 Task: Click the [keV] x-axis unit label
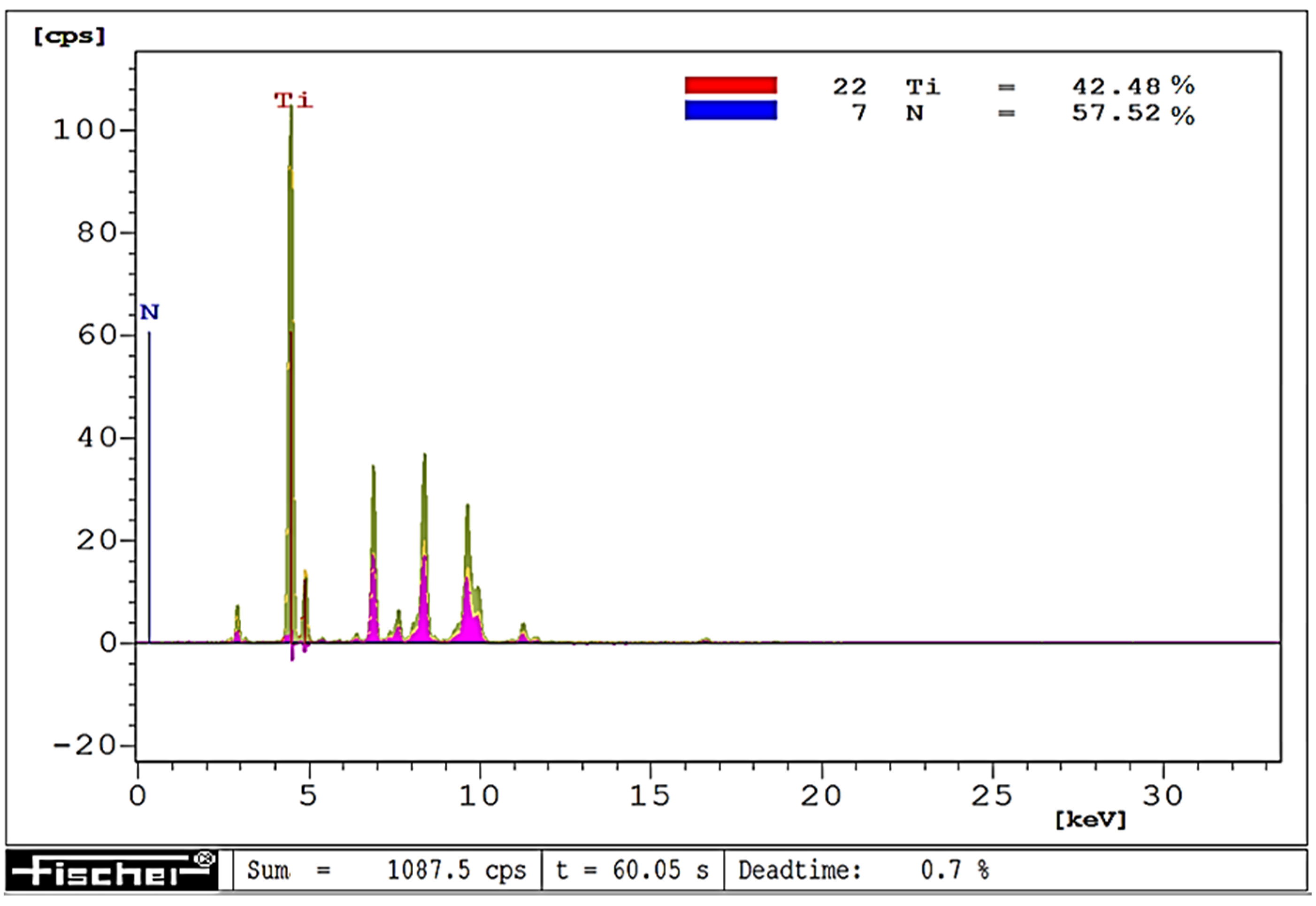pos(1091,820)
